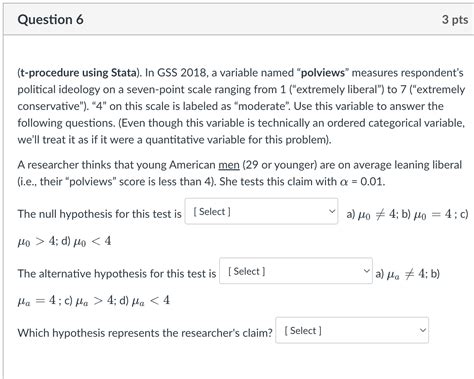The height and width of the screenshot is (379, 474).
Task: Open the alternative hypothesis Select dropdown
Action: (296, 271)
